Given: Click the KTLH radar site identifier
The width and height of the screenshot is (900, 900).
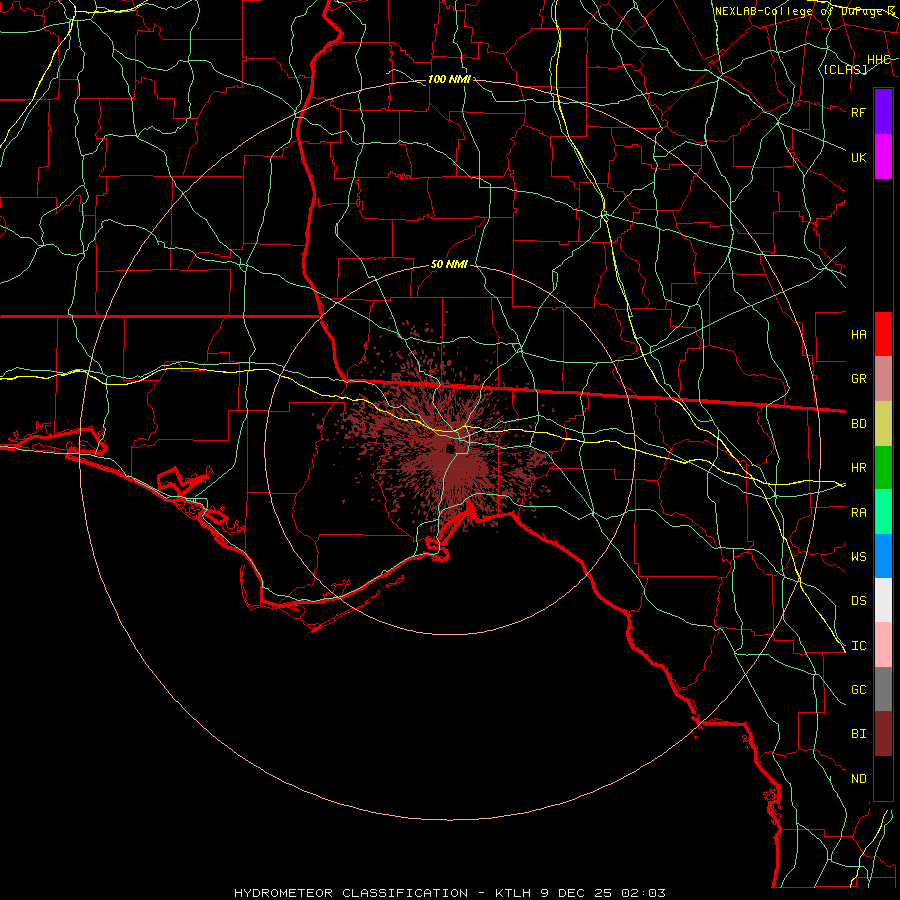Looking at the screenshot, I should pos(513,893).
